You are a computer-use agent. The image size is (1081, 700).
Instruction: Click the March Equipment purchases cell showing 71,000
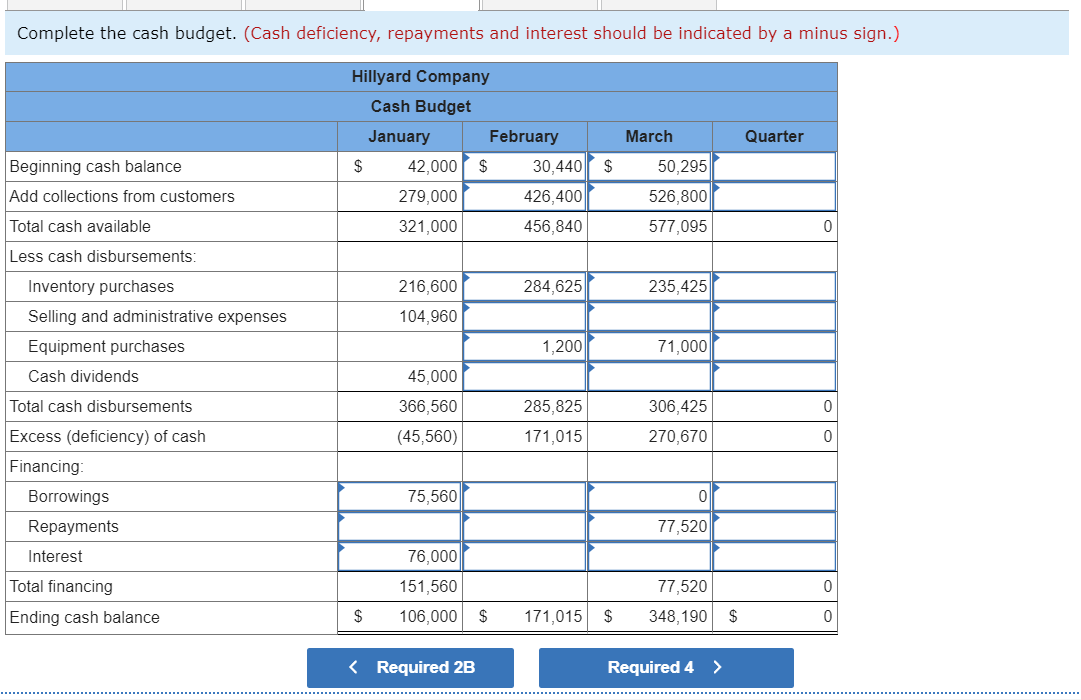(650, 346)
